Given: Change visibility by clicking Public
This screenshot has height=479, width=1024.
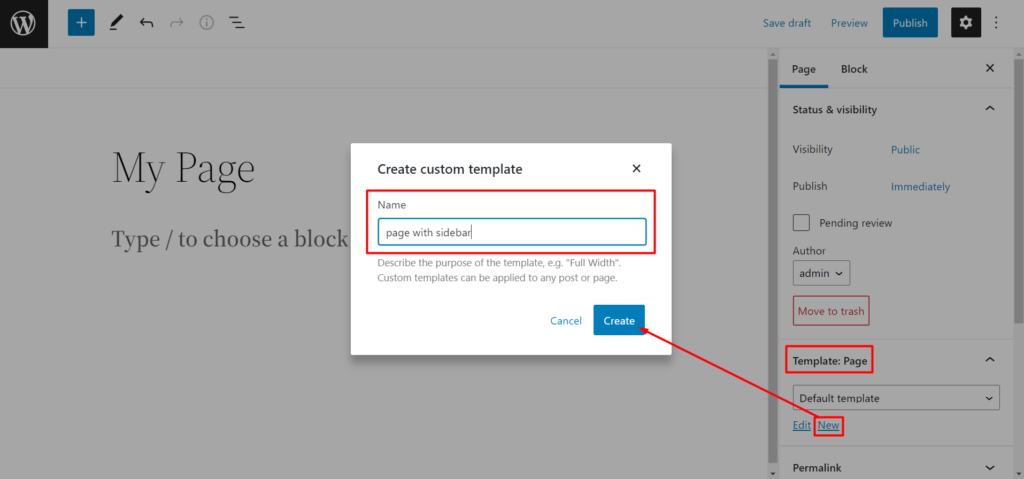Looking at the screenshot, I should coord(905,150).
